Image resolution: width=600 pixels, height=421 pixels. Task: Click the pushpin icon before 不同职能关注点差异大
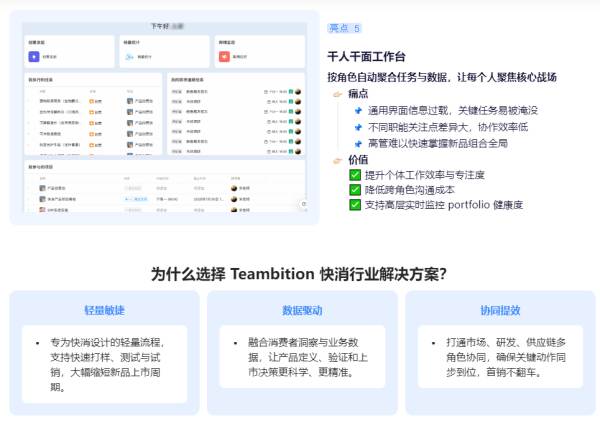coord(357,127)
